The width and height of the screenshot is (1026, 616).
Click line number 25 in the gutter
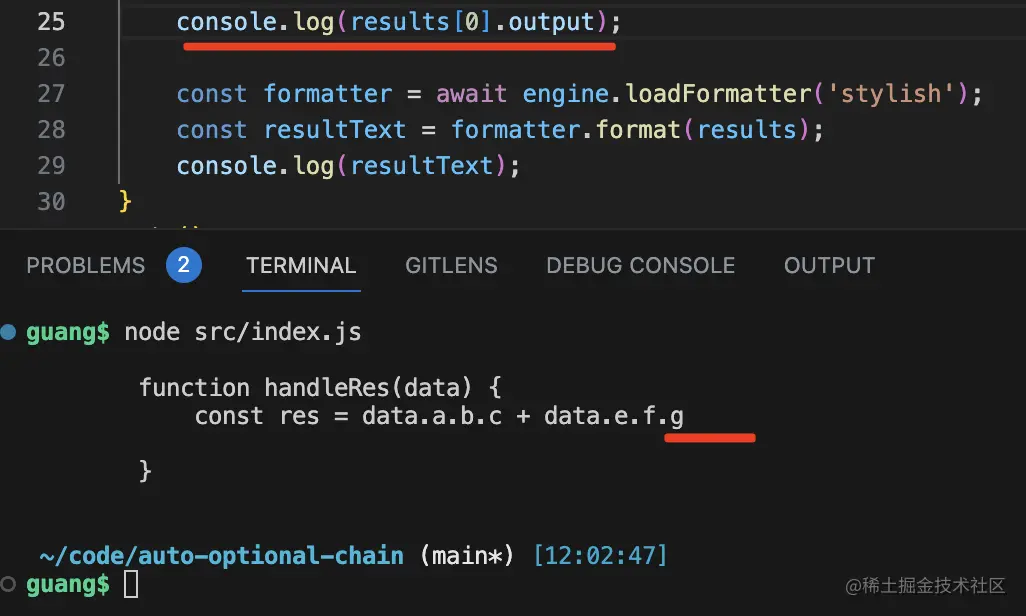(x=51, y=21)
